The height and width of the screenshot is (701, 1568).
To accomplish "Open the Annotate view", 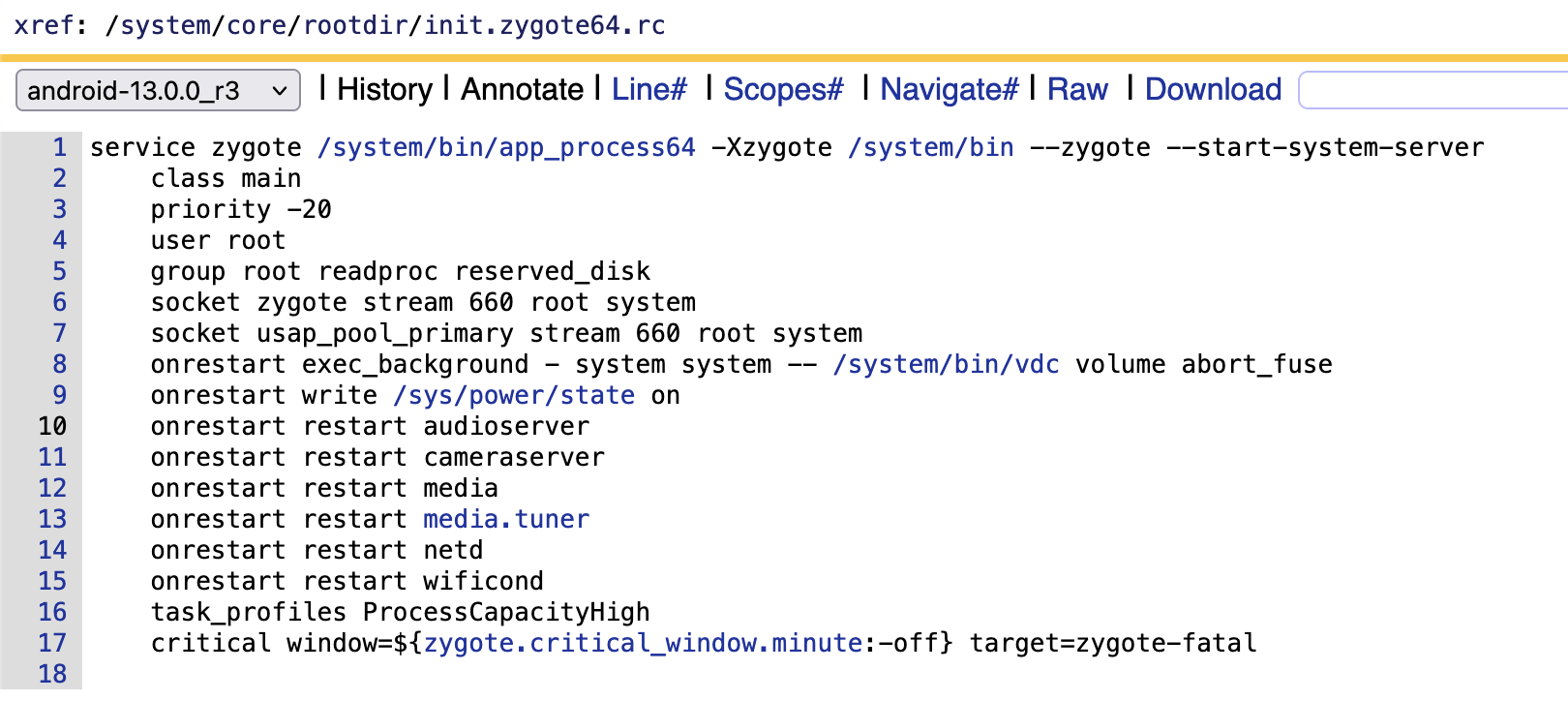I will pos(522,90).
